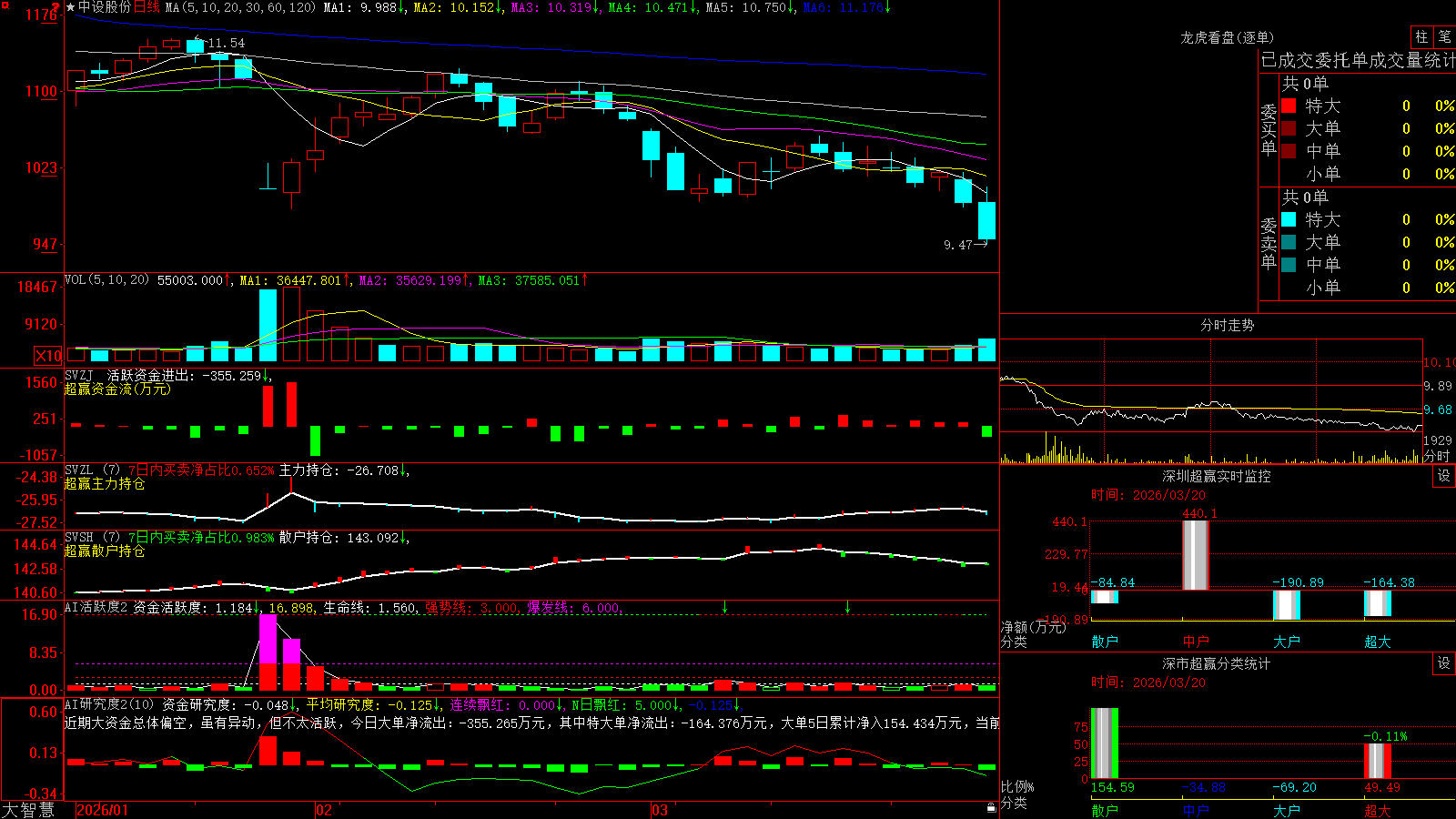The height and width of the screenshot is (819, 1456).
Task: Click the 02 month marker on timeline
Action: coord(323,810)
